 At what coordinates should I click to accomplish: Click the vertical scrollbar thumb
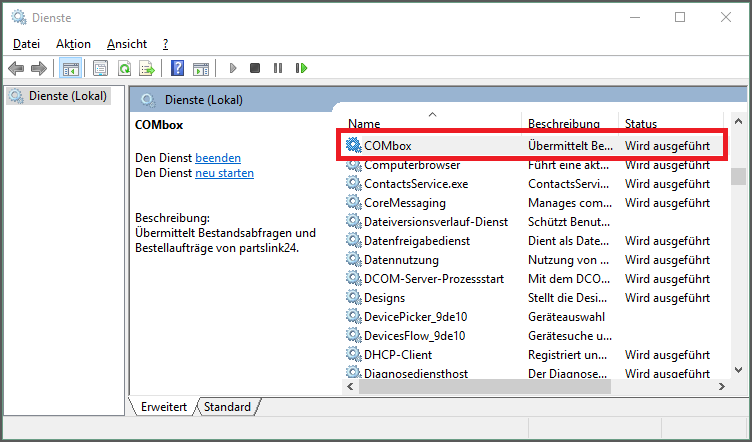pyautogui.click(x=739, y=176)
